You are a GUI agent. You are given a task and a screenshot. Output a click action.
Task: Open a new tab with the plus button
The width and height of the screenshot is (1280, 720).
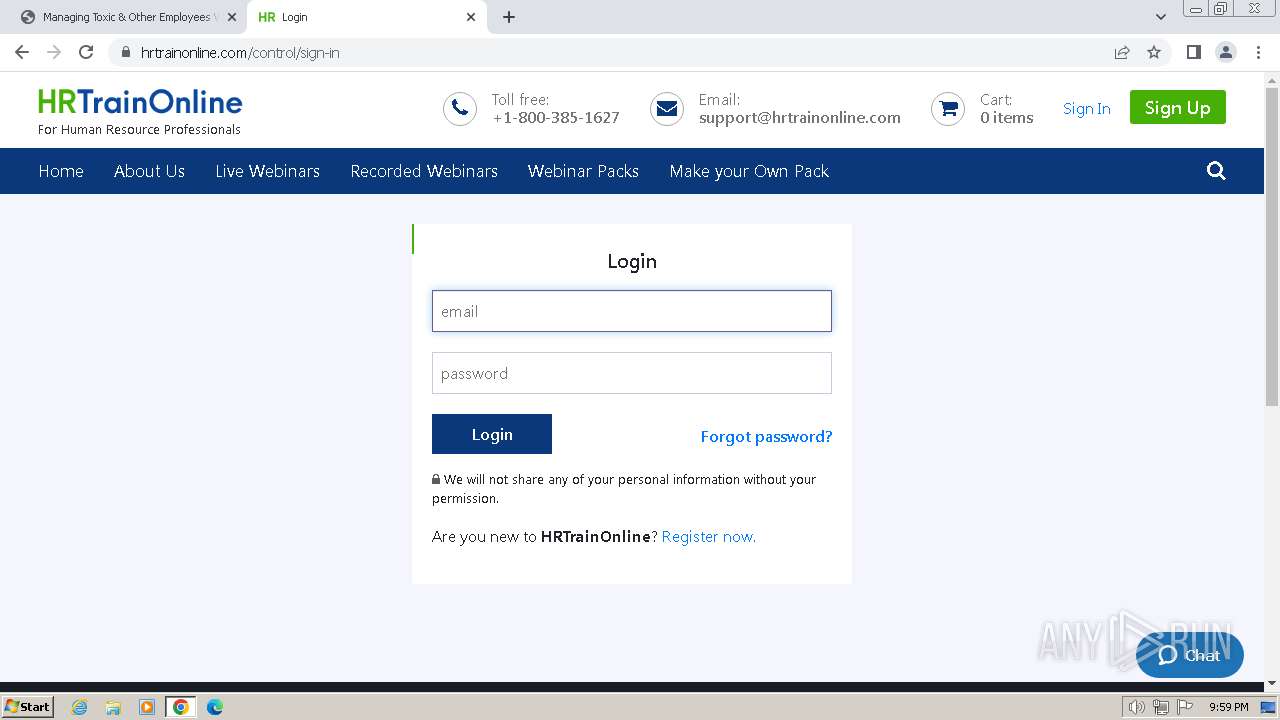click(509, 17)
